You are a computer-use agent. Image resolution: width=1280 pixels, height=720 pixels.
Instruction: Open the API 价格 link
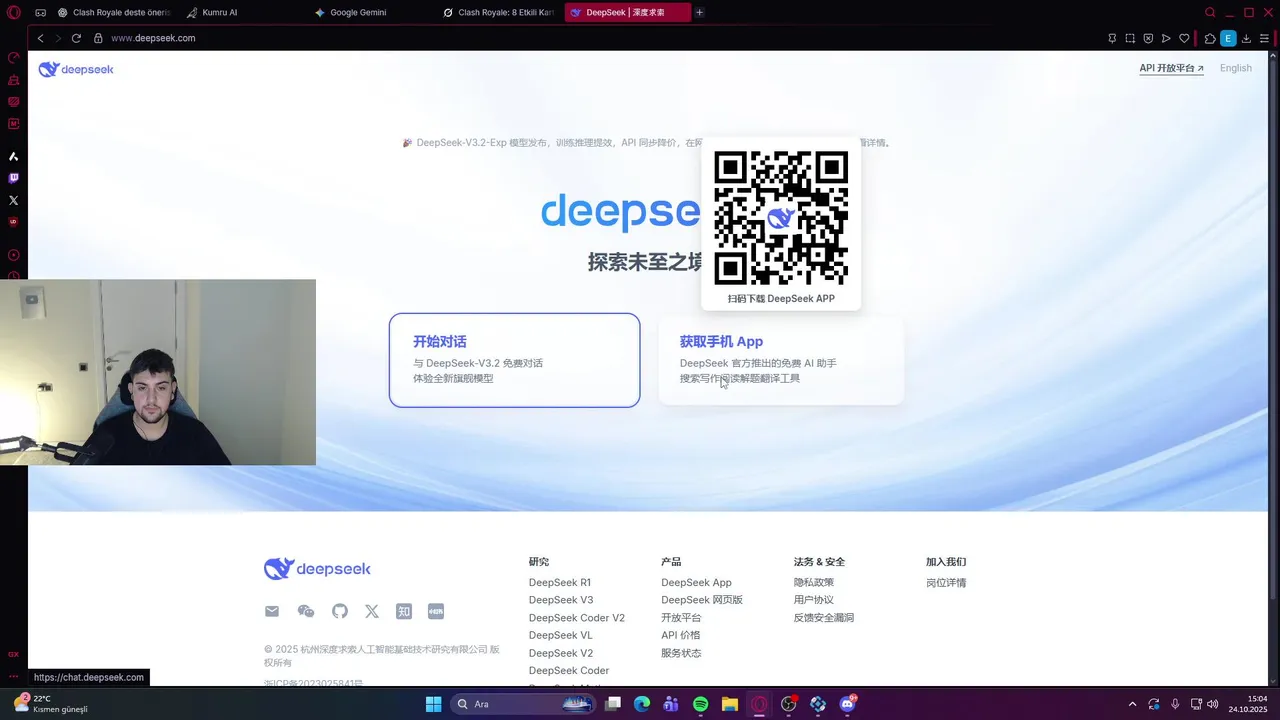click(x=681, y=635)
